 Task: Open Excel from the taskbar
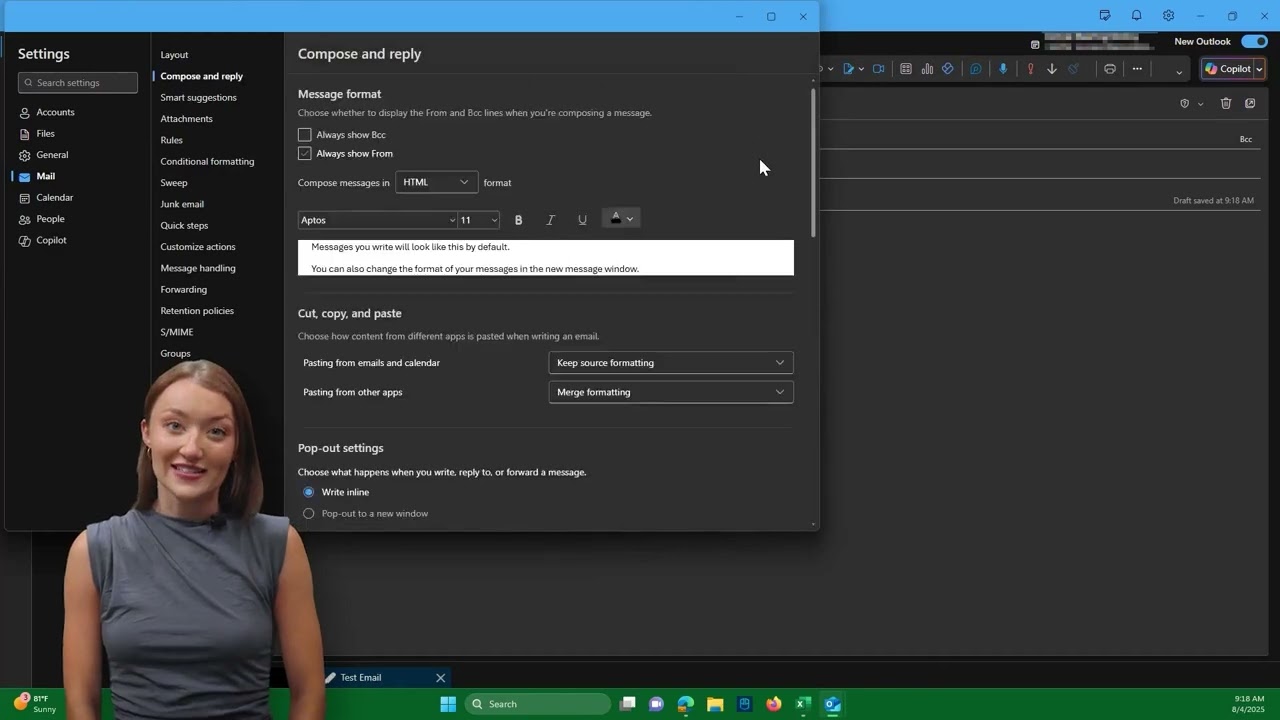pyautogui.click(x=803, y=704)
